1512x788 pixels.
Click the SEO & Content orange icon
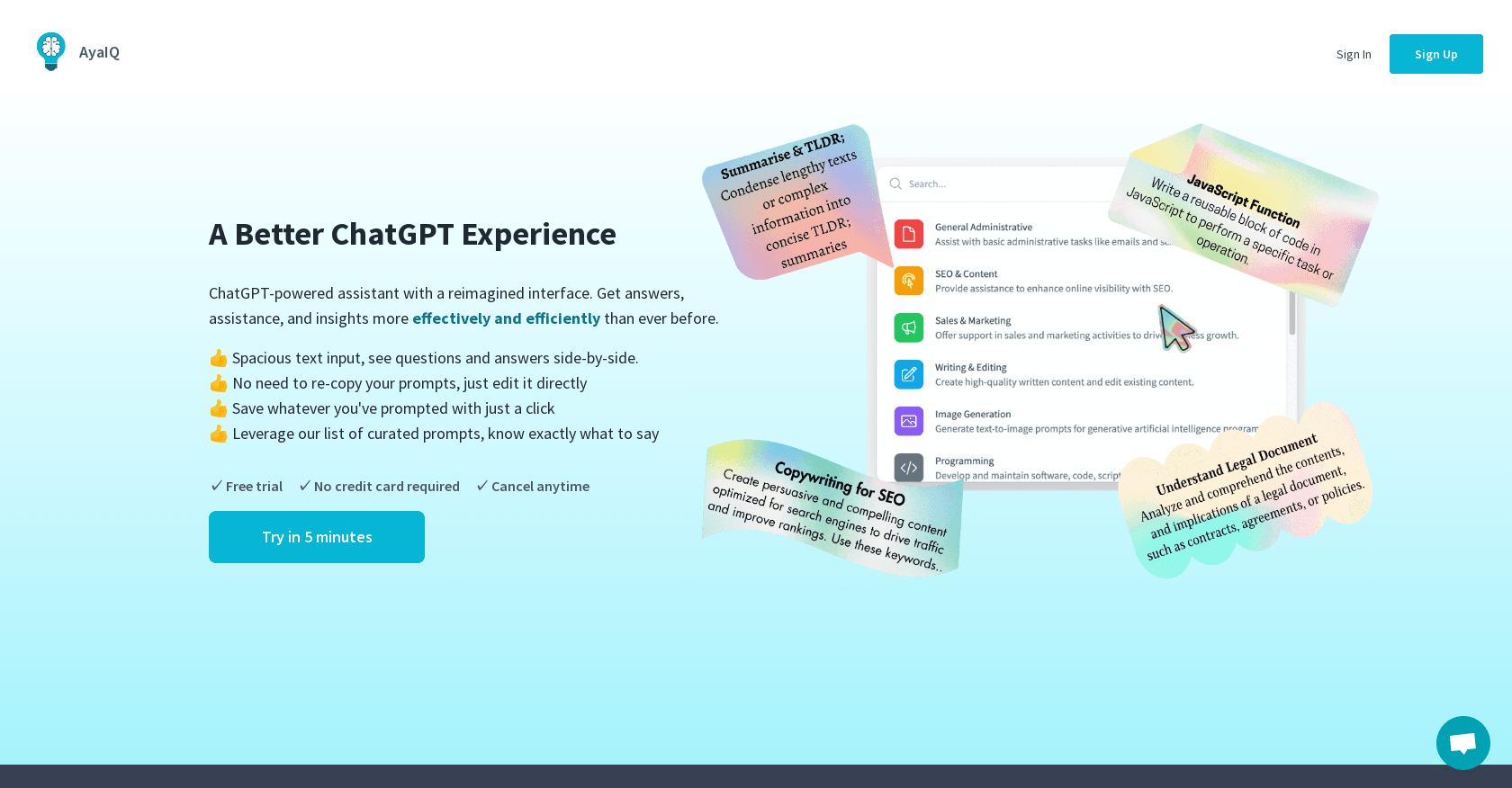[x=908, y=281]
